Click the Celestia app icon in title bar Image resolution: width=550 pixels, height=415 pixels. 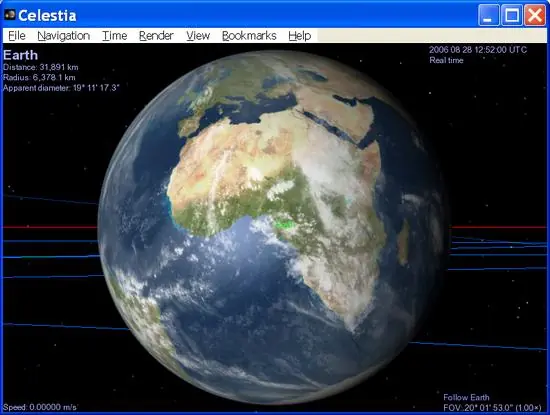[x=9, y=15]
